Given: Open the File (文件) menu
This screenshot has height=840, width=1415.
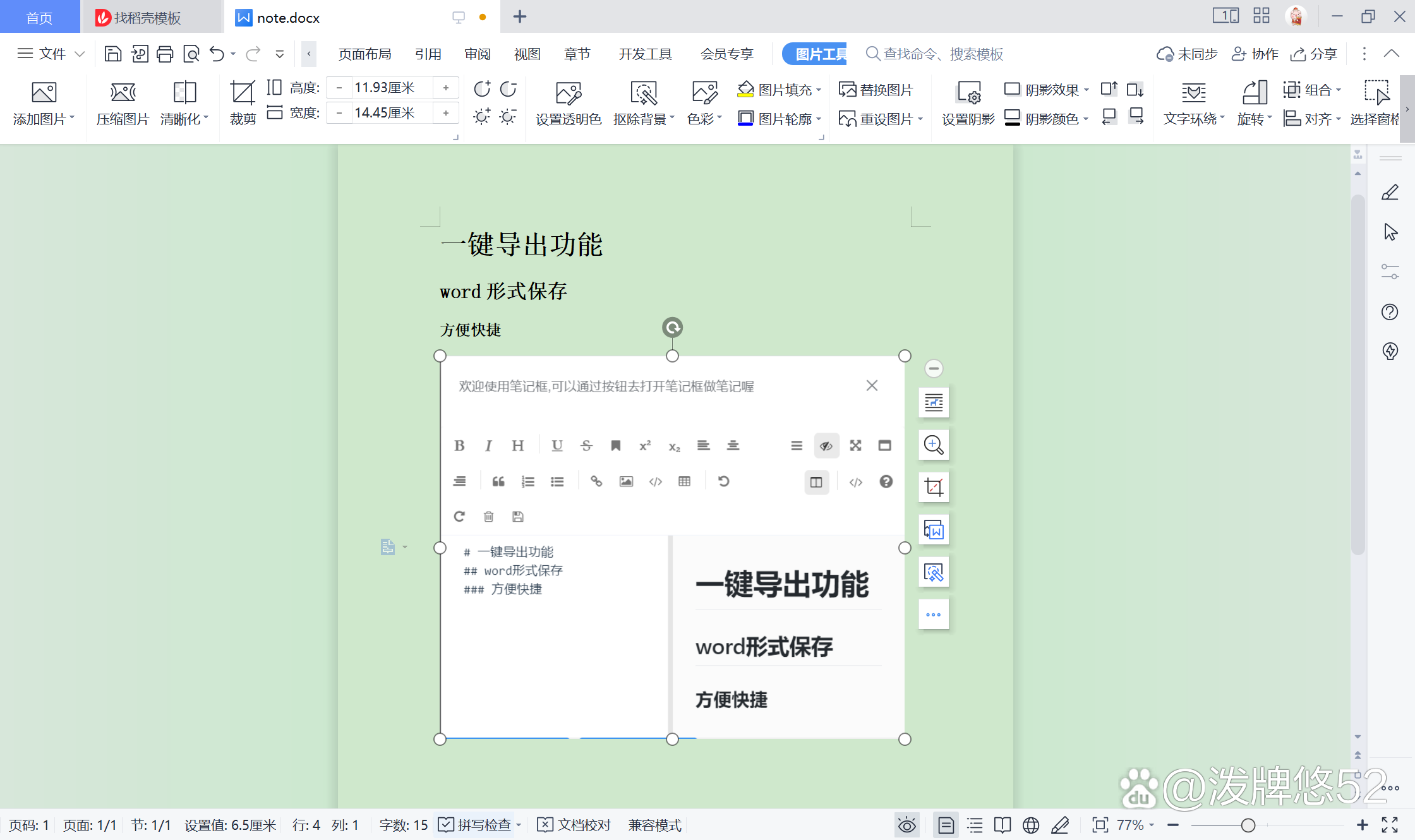Looking at the screenshot, I should tap(51, 54).
